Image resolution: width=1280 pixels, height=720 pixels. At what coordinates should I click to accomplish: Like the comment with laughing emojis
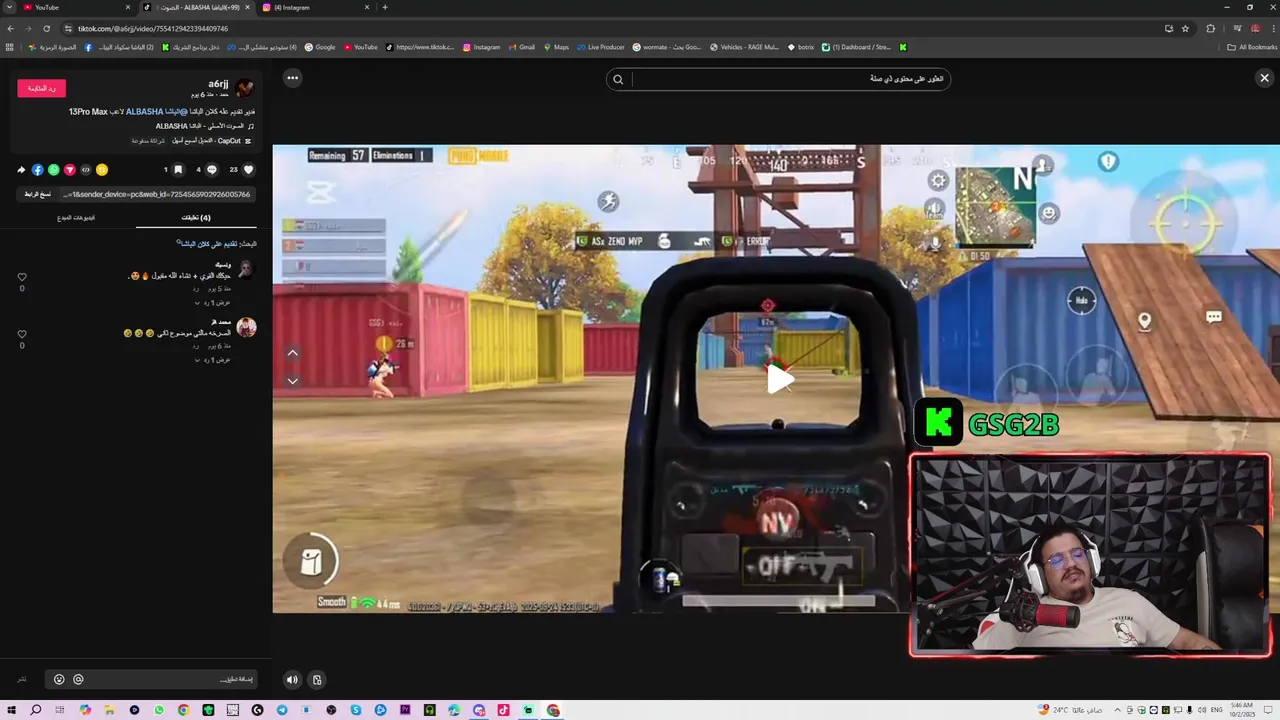[x=22, y=334]
